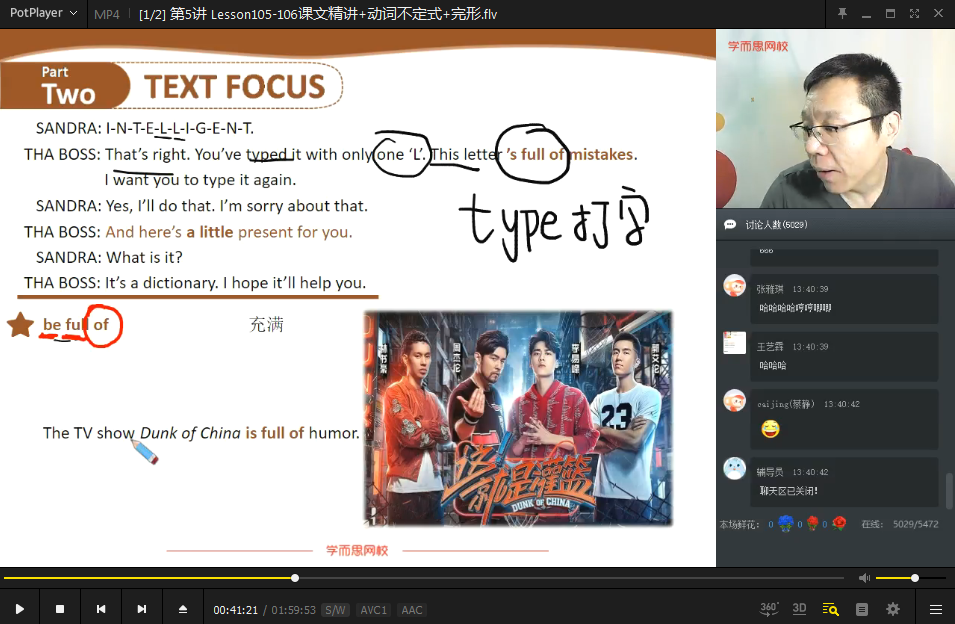Stop video playback
955x624 pixels.
click(x=60, y=609)
